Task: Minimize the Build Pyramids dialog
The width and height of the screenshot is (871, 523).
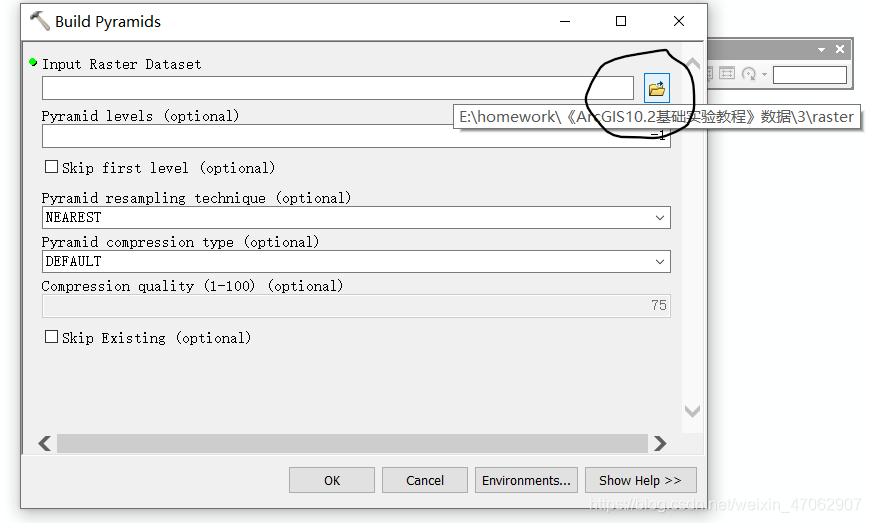Action: 565,21
